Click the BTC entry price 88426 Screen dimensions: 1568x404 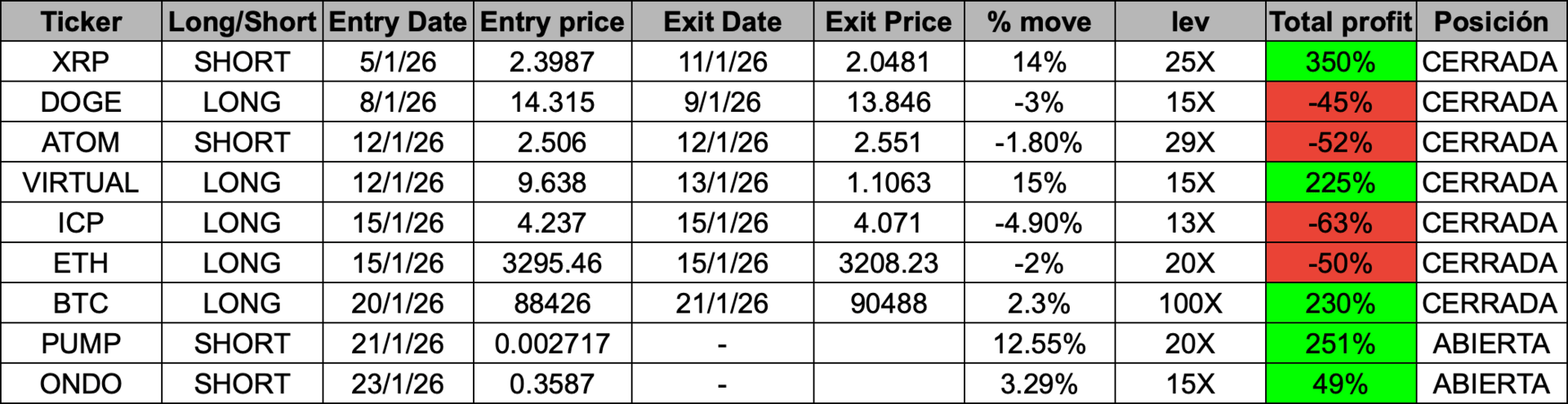click(552, 304)
